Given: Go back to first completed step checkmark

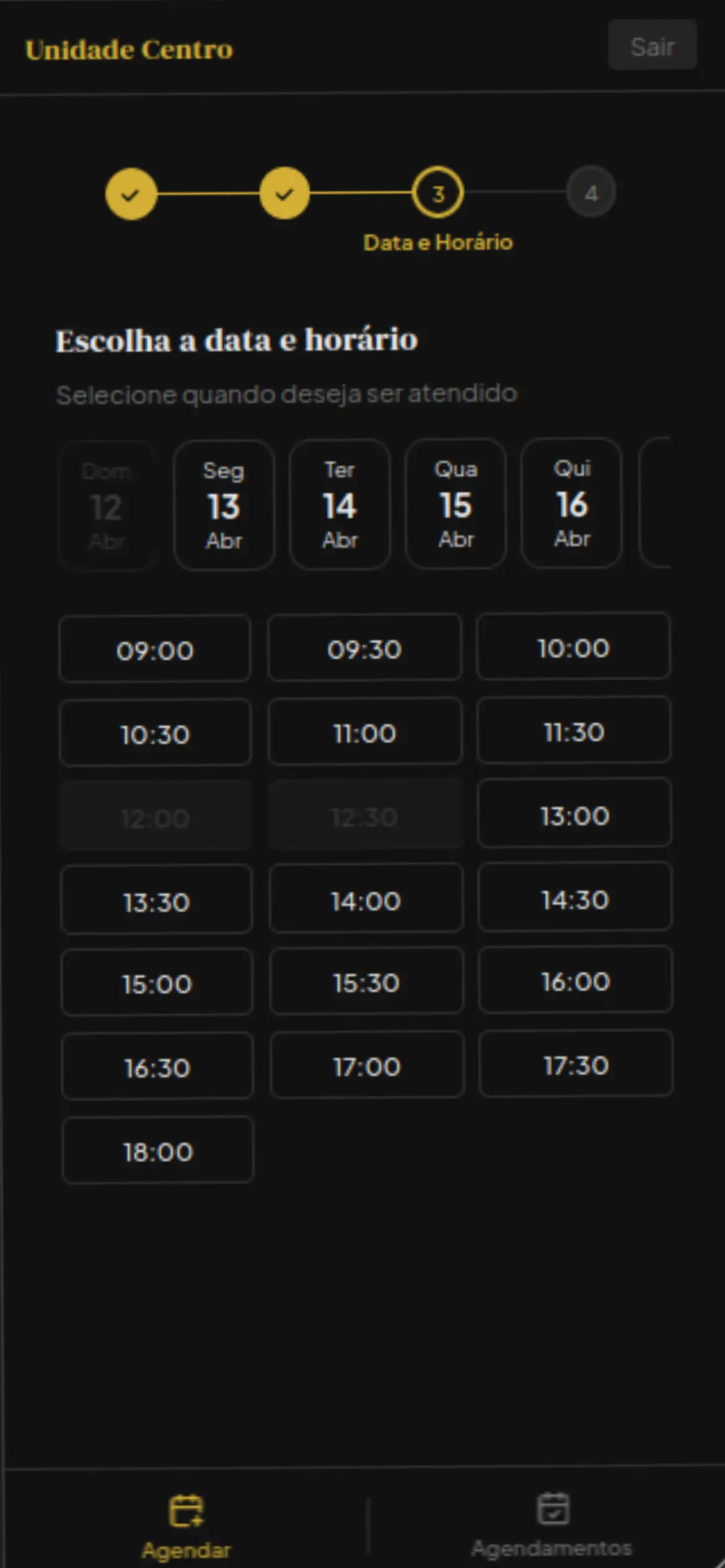Looking at the screenshot, I should 131,194.
